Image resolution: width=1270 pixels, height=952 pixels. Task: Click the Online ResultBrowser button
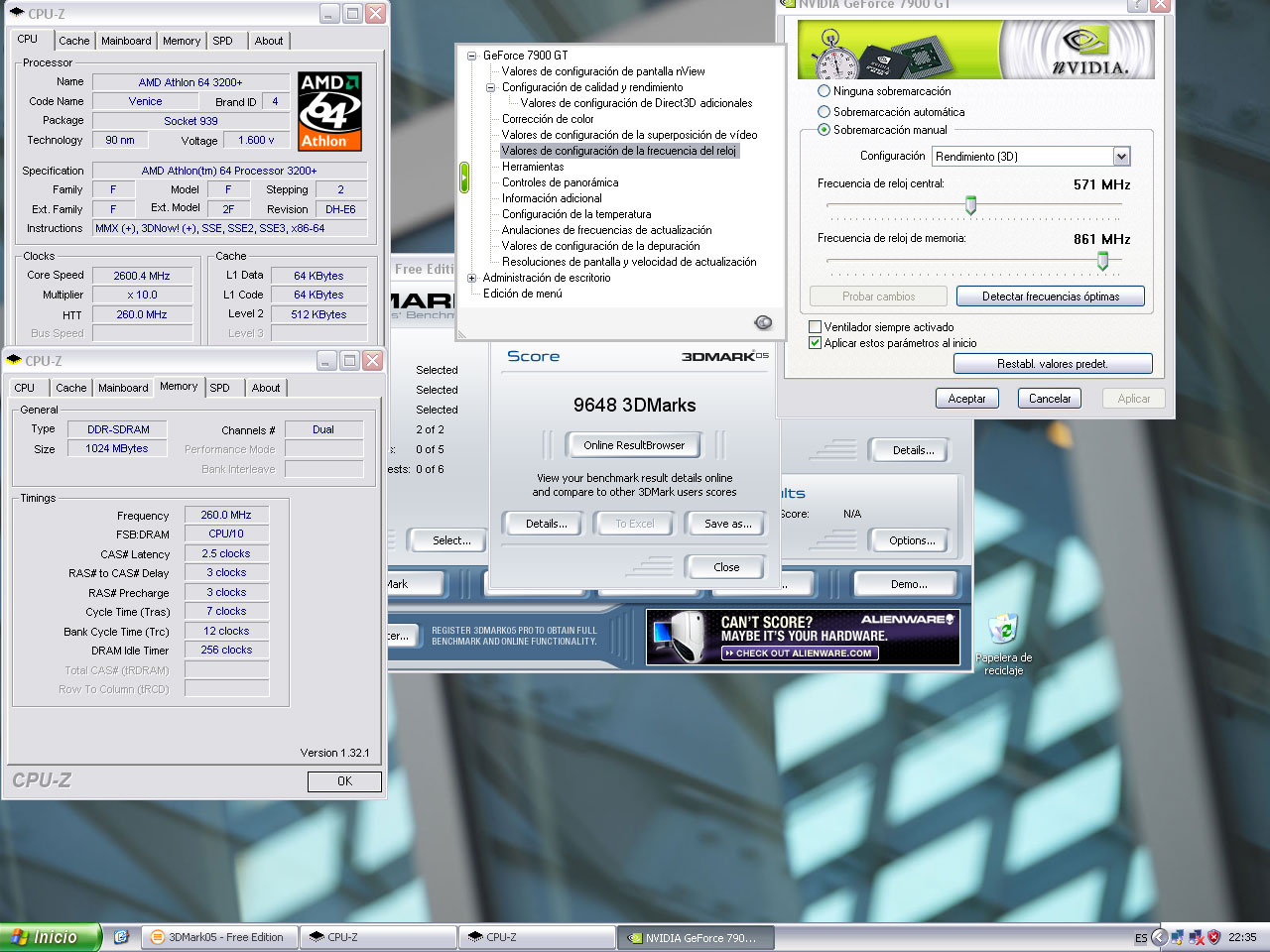point(634,445)
